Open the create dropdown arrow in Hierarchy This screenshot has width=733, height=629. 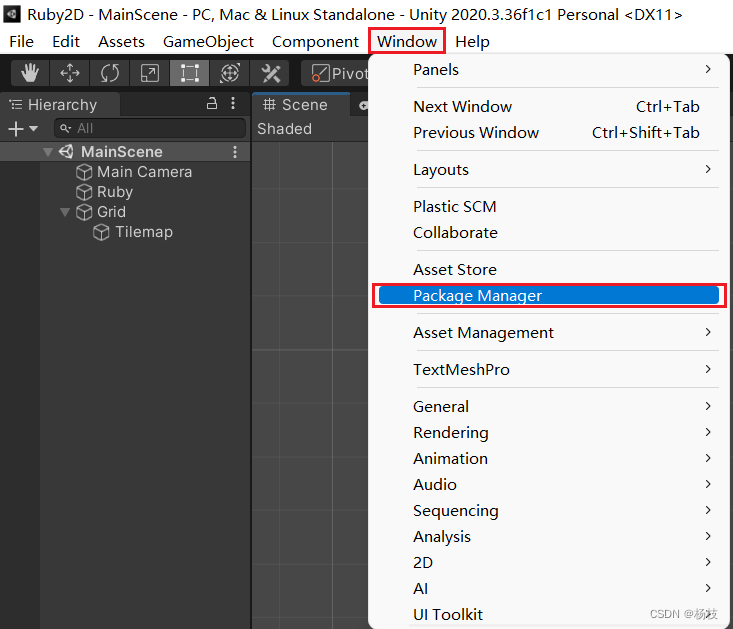tap(33, 129)
